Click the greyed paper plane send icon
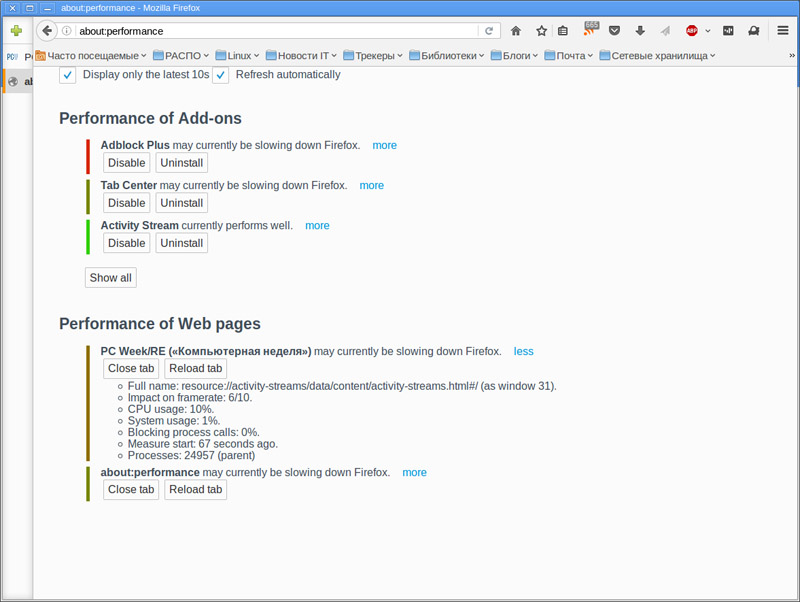 (665, 31)
